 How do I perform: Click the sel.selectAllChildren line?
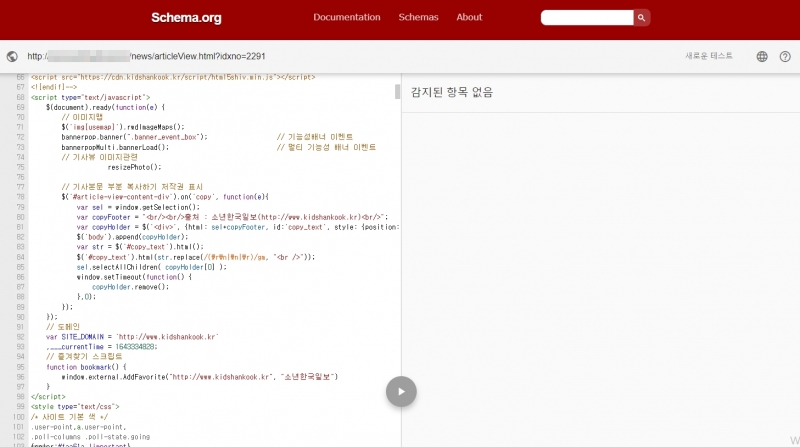pyautogui.click(x=152, y=267)
